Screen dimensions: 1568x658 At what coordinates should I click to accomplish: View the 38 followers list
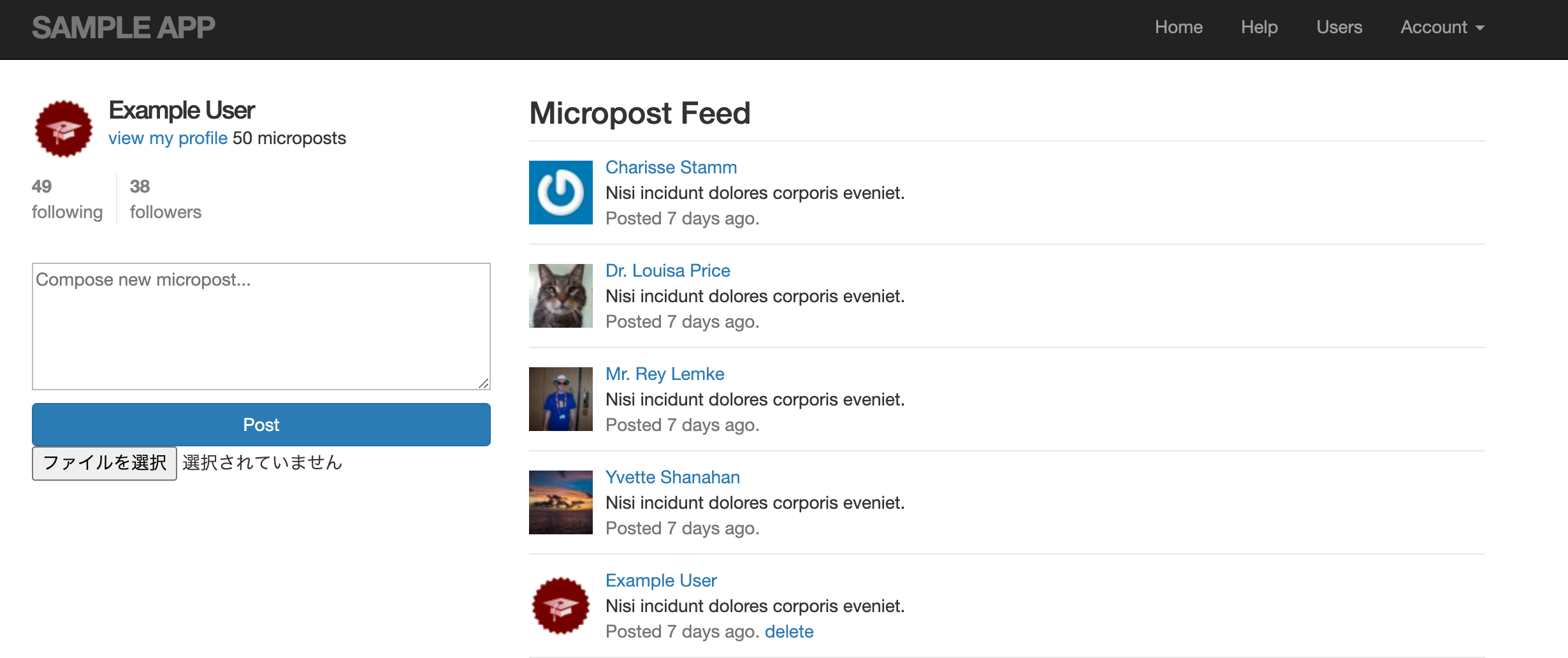165,199
